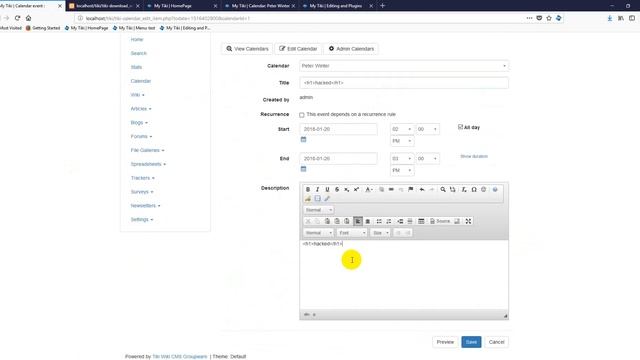
Task: Bookmark this page with the star icon
Action: tap(549, 18)
